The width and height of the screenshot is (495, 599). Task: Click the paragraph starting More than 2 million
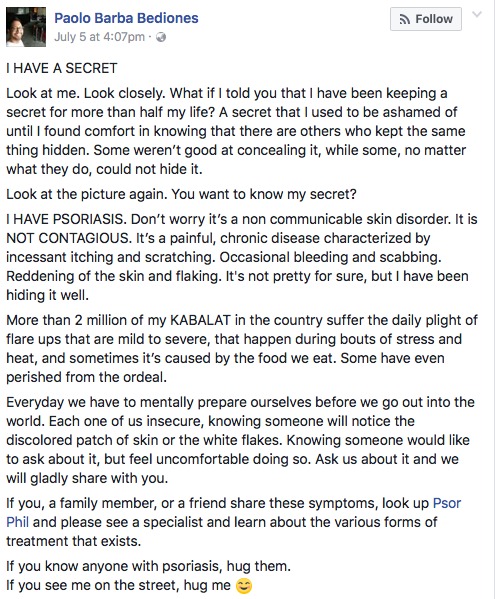click(242, 349)
